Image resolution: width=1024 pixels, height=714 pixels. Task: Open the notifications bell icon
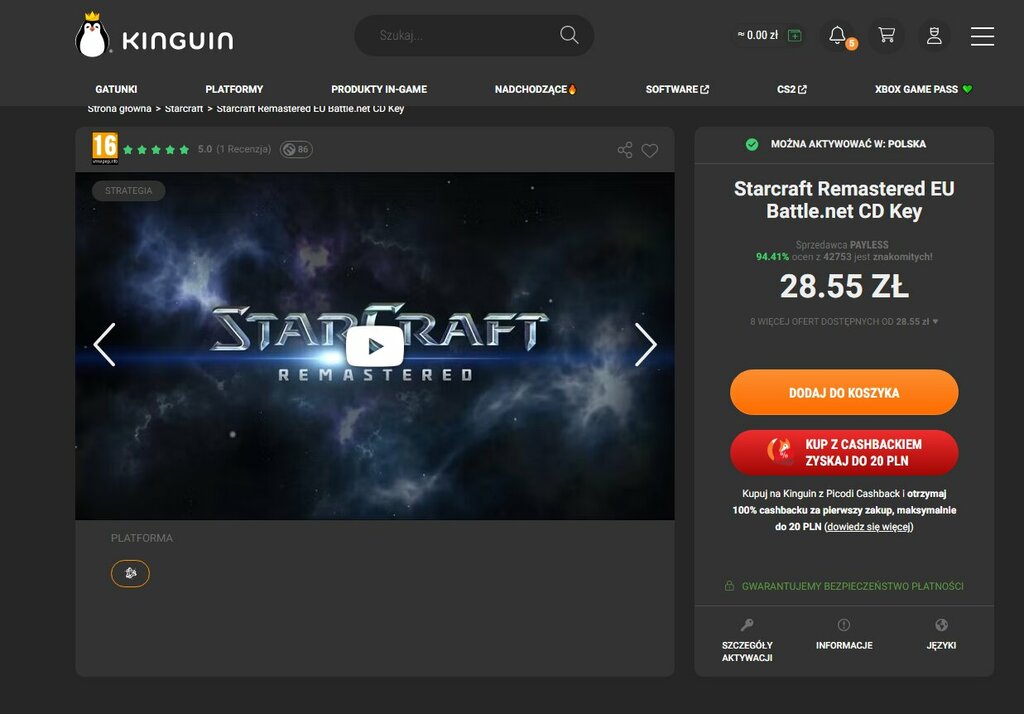point(837,35)
